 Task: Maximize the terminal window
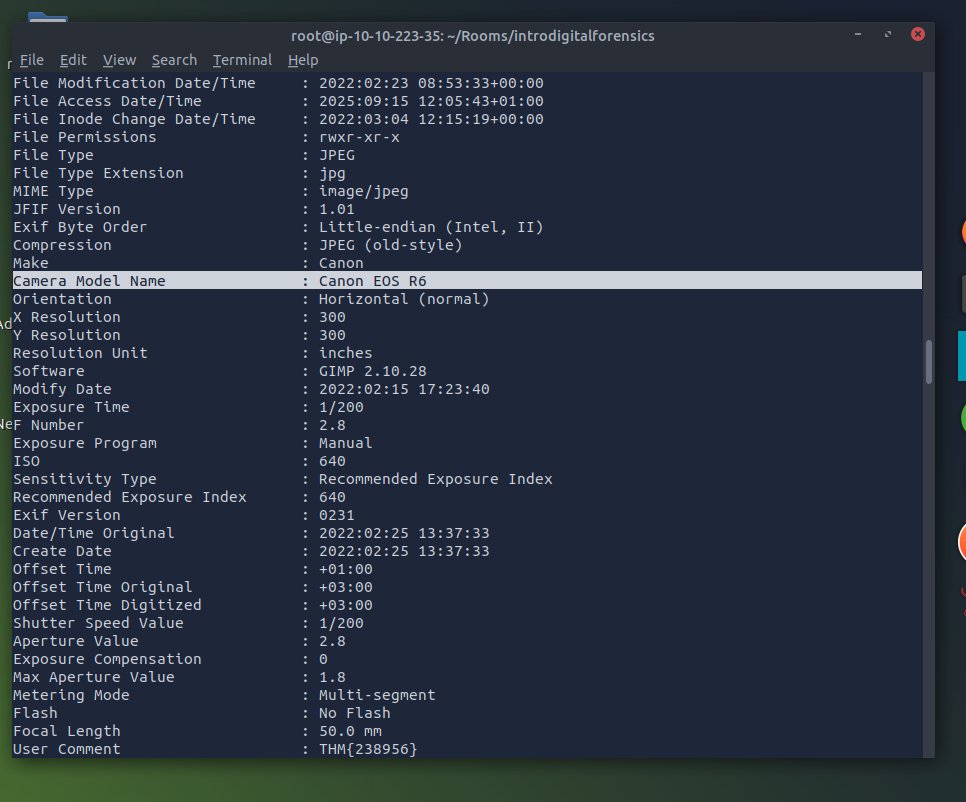(x=888, y=35)
